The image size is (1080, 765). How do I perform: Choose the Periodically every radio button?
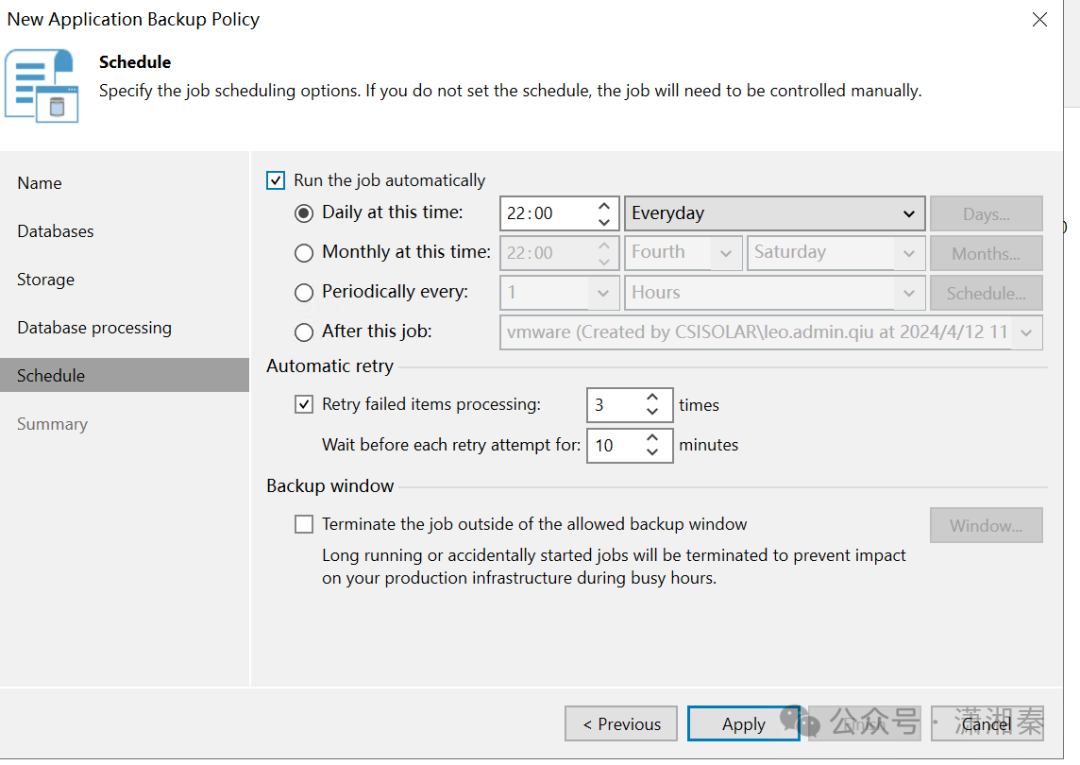[304, 293]
